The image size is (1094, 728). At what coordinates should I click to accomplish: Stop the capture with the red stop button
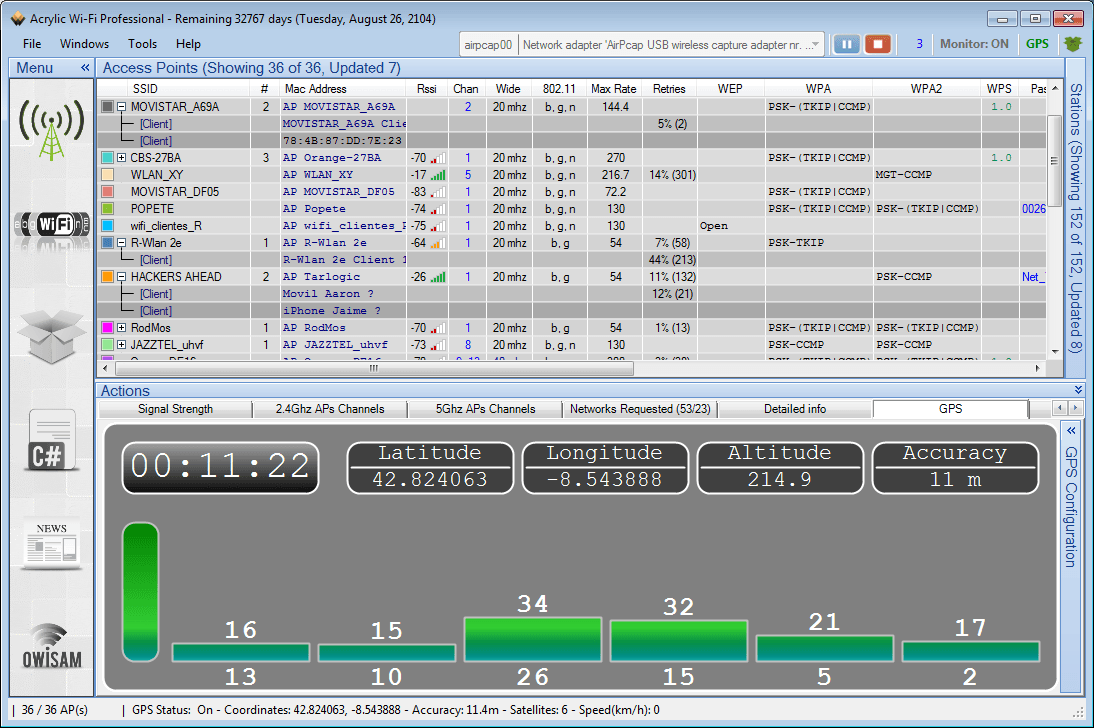[x=878, y=44]
